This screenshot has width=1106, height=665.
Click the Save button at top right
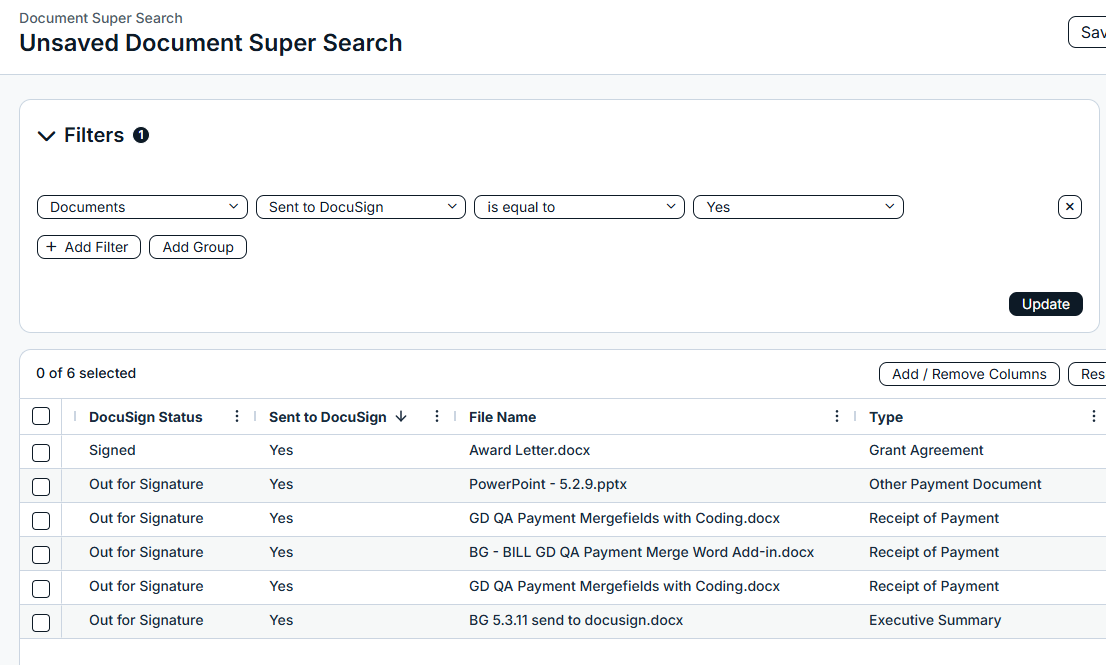(x=1088, y=32)
